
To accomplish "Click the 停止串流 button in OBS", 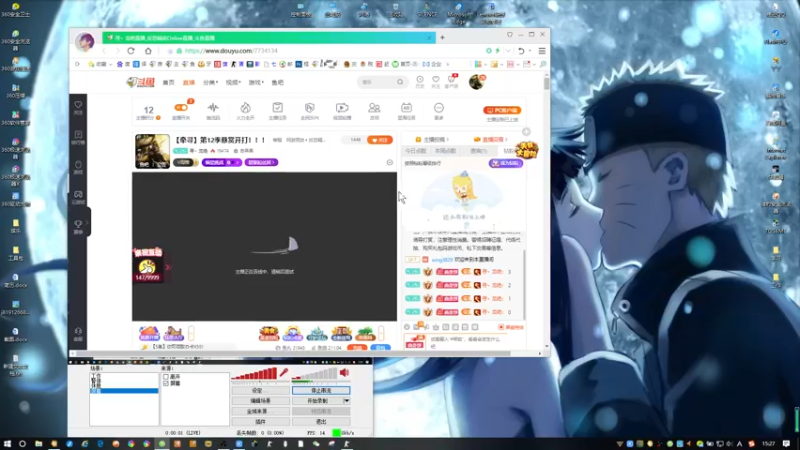I will pos(321,390).
